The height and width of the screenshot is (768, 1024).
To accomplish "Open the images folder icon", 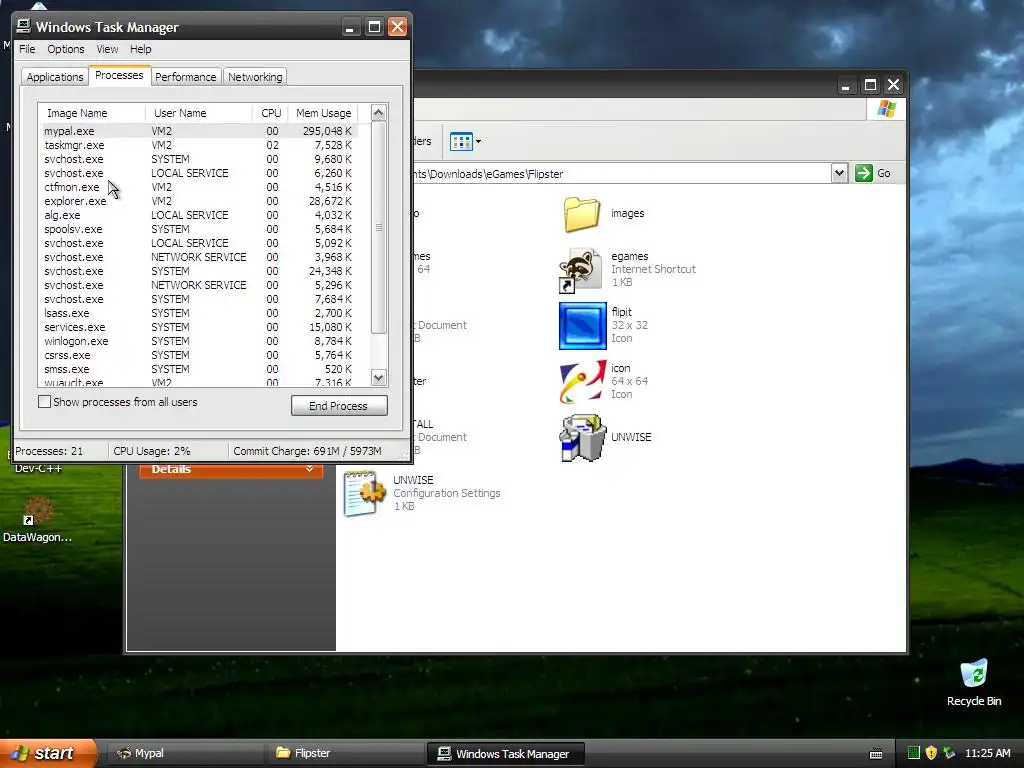I will 581,214.
